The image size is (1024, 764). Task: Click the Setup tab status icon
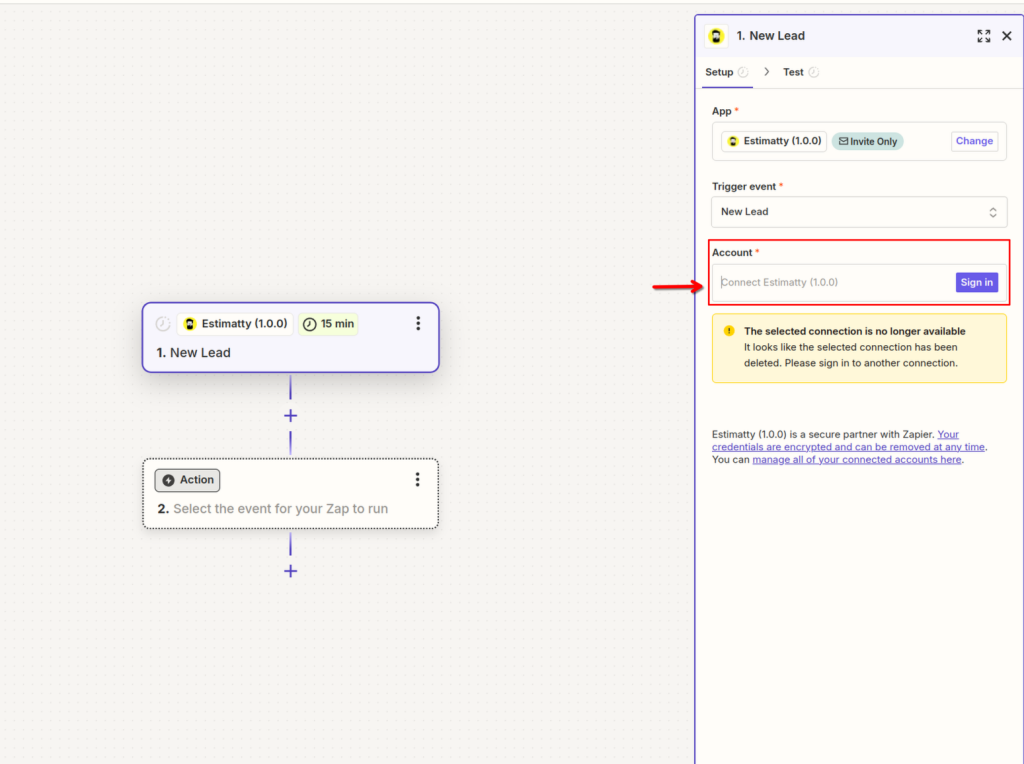click(743, 72)
